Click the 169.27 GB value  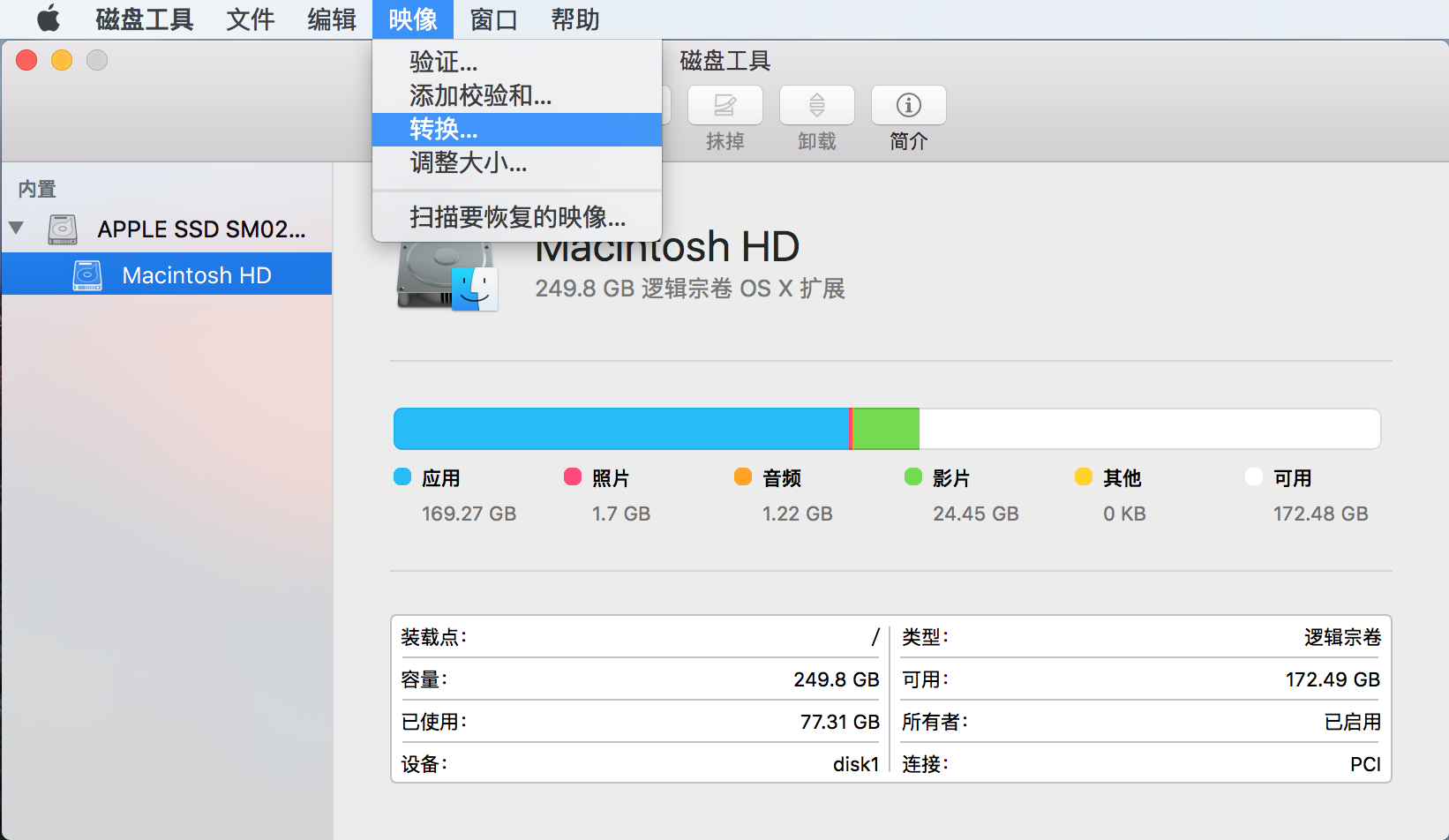[469, 514]
